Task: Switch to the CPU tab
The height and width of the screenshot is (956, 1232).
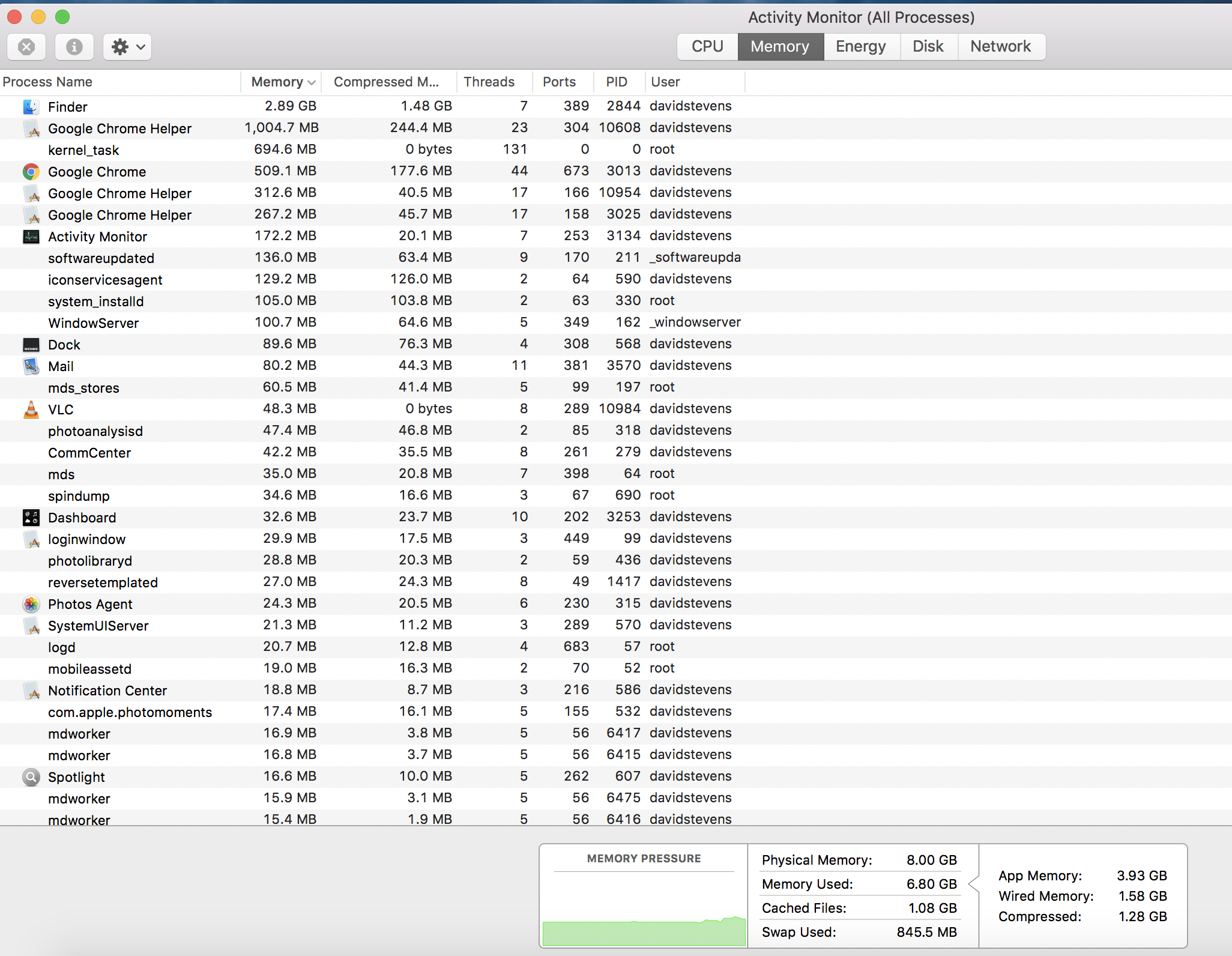Action: click(x=707, y=47)
